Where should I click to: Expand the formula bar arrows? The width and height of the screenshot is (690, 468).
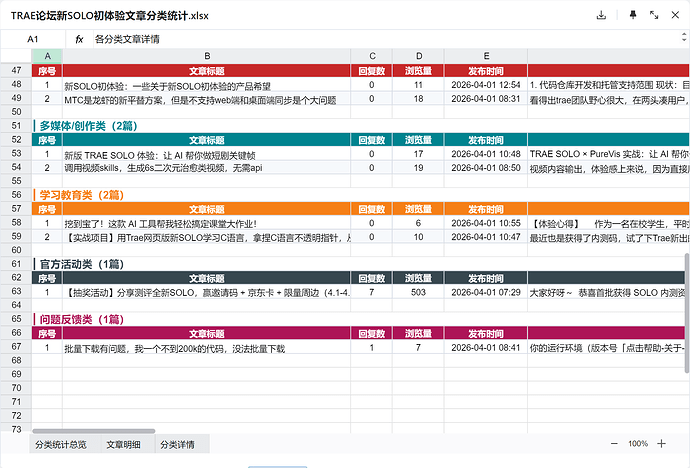pos(684,37)
